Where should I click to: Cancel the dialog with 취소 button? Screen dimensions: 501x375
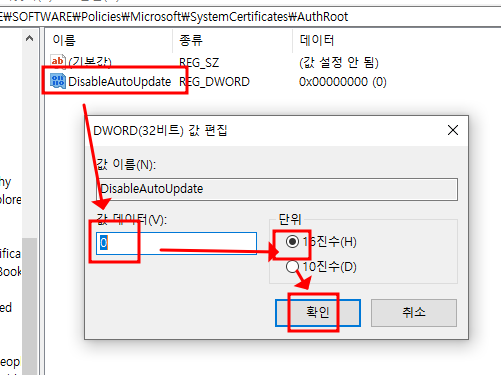click(414, 313)
